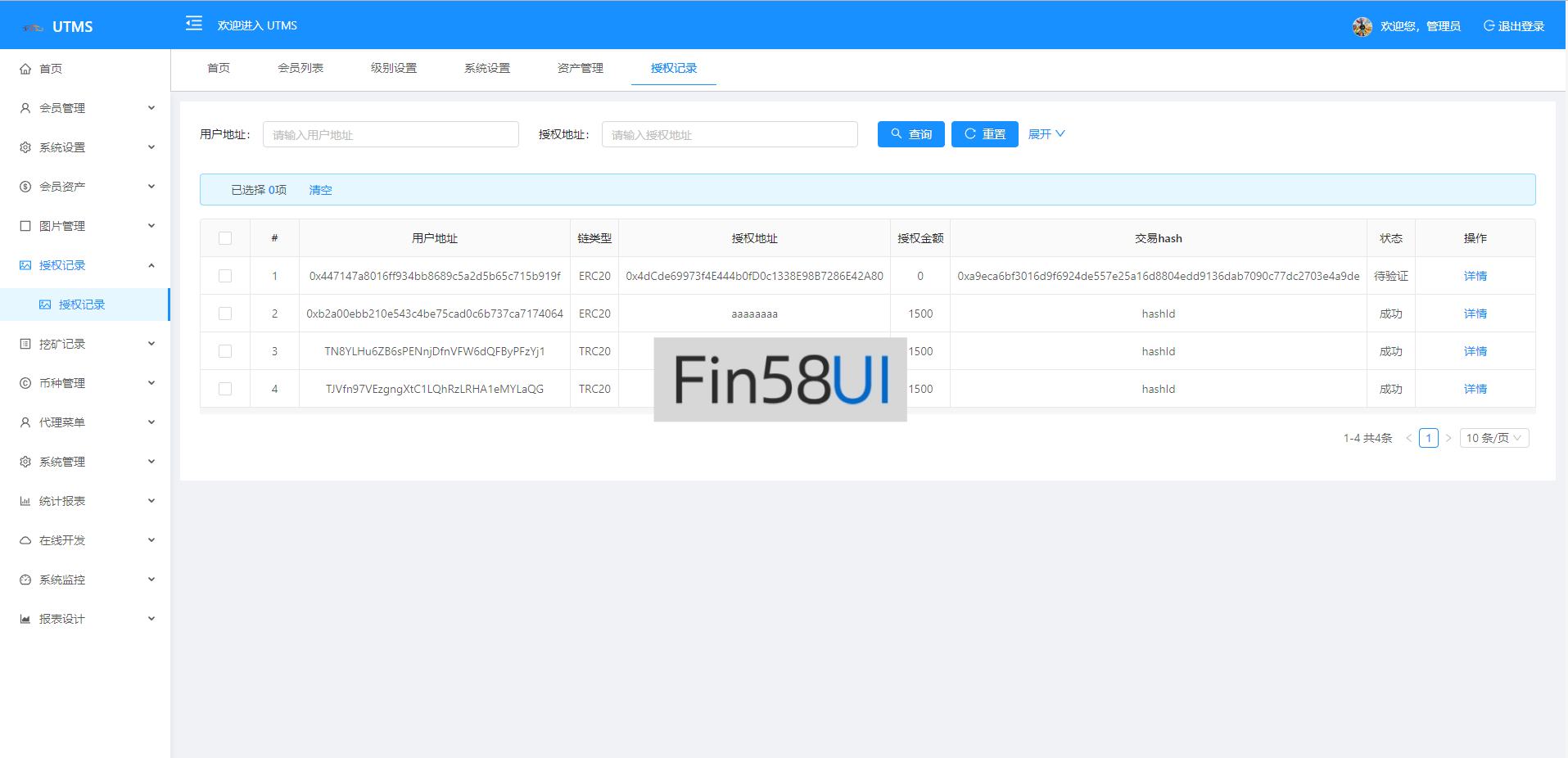Open the 10 条/页 page size dropdown
Screen dimensions: 1568x758
coord(1493,438)
